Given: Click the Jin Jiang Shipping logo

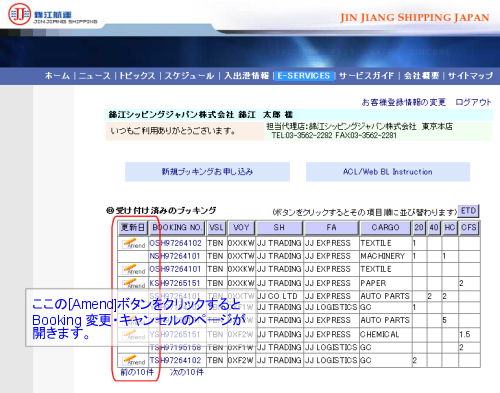Looking at the screenshot, I should pyautogui.click(x=52, y=15).
